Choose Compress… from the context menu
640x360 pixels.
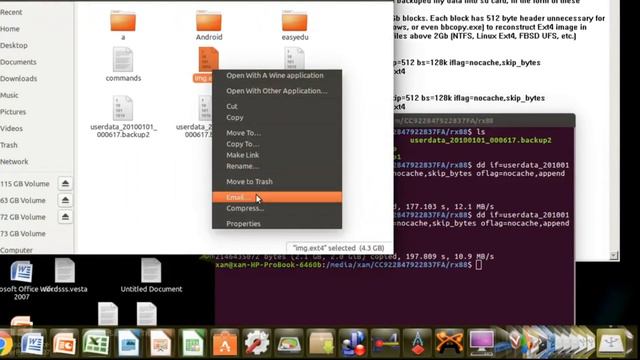277,208
